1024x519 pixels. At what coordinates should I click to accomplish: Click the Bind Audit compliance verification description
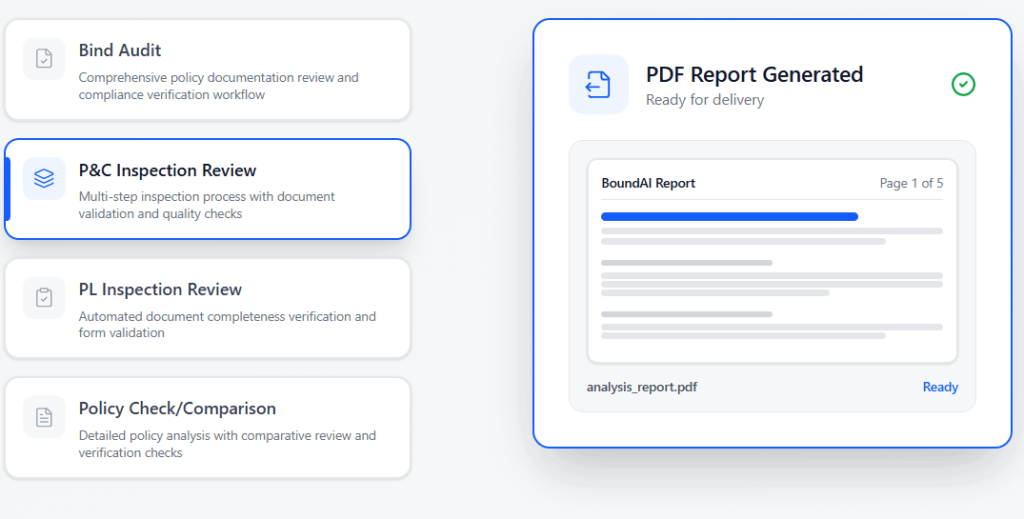click(218, 86)
